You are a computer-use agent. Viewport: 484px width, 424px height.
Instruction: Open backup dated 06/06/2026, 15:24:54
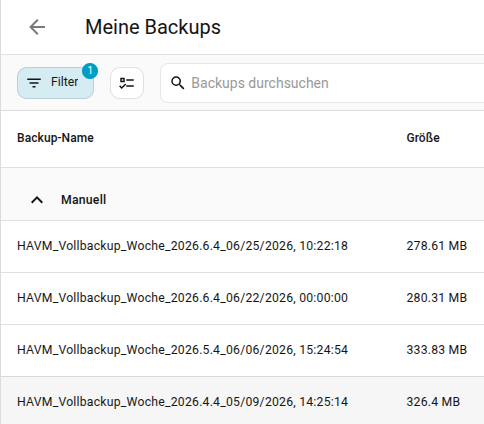(x=182, y=350)
